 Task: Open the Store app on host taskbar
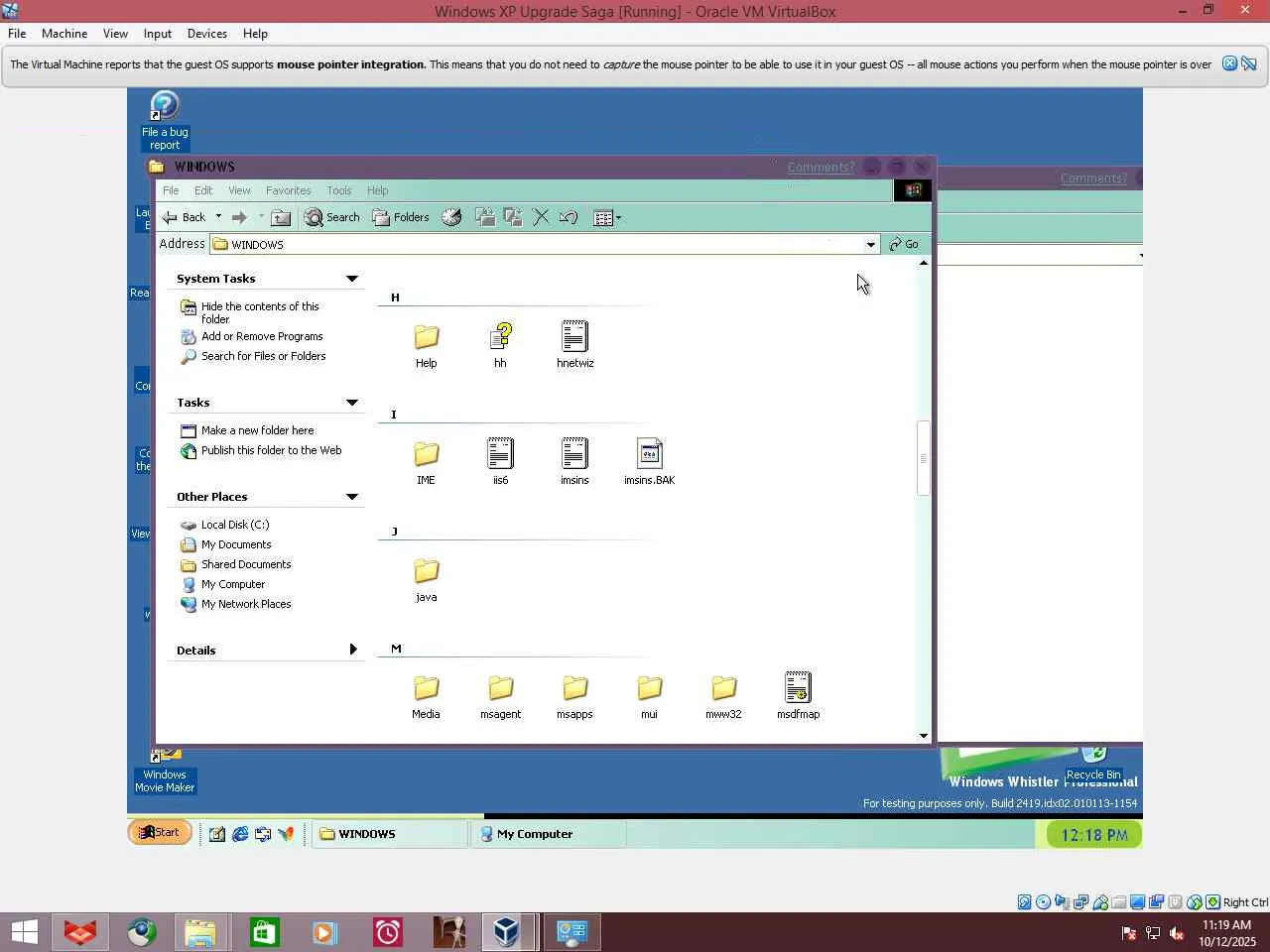click(264, 932)
